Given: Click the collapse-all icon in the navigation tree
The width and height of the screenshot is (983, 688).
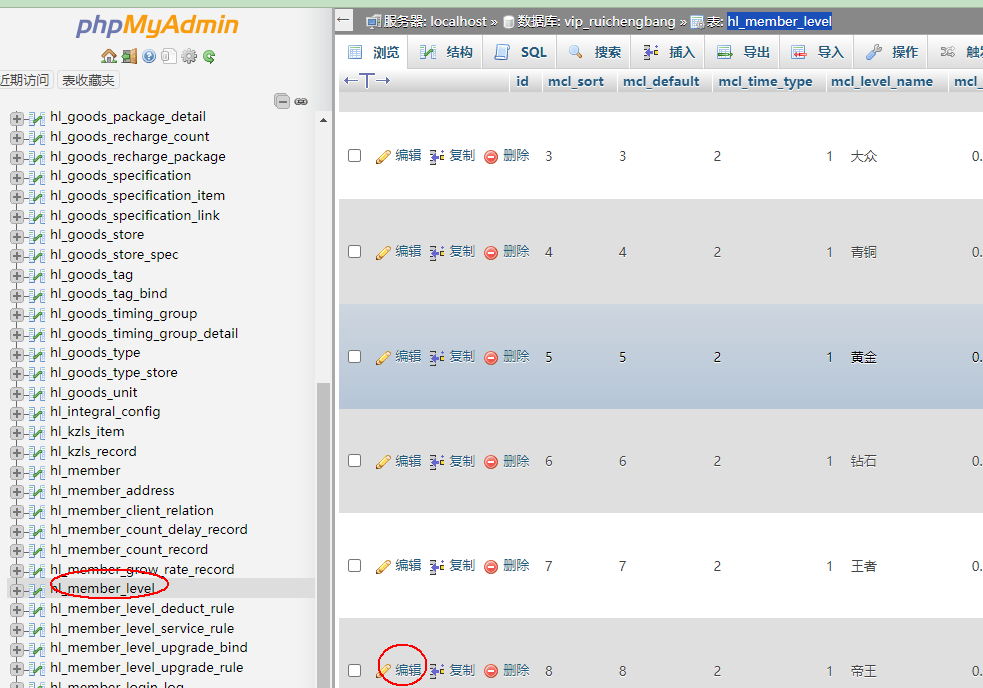Looking at the screenshot, I should (282, 101).
